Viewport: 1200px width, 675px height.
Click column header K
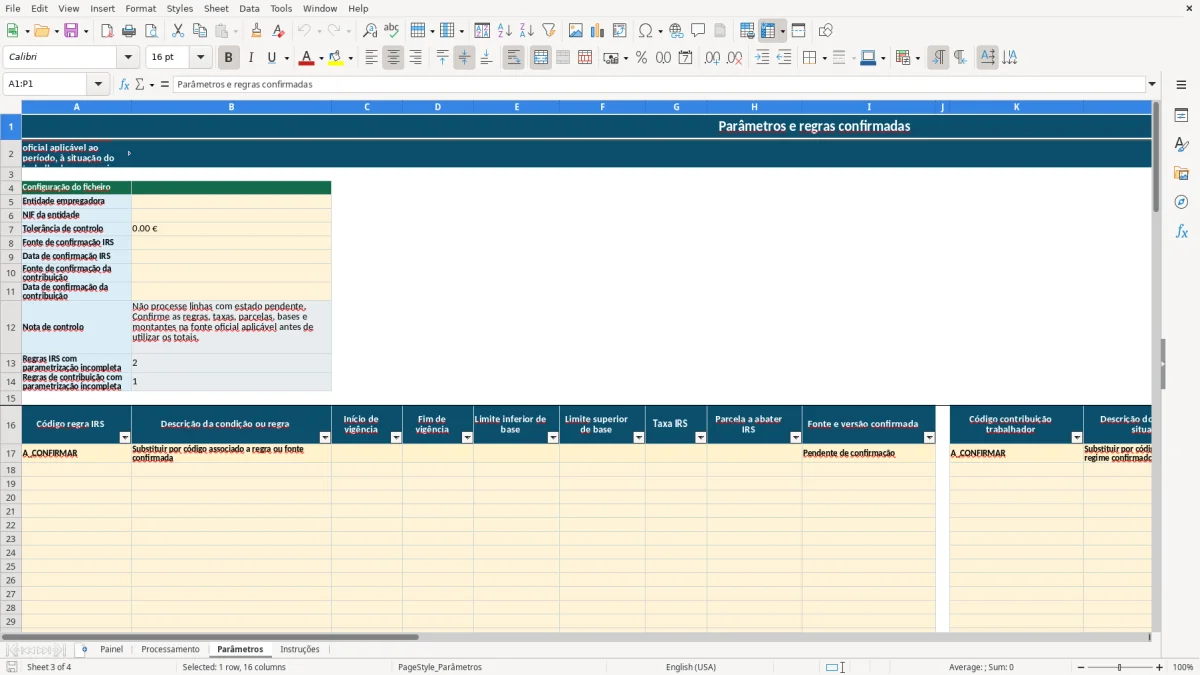click(1016, 107)
